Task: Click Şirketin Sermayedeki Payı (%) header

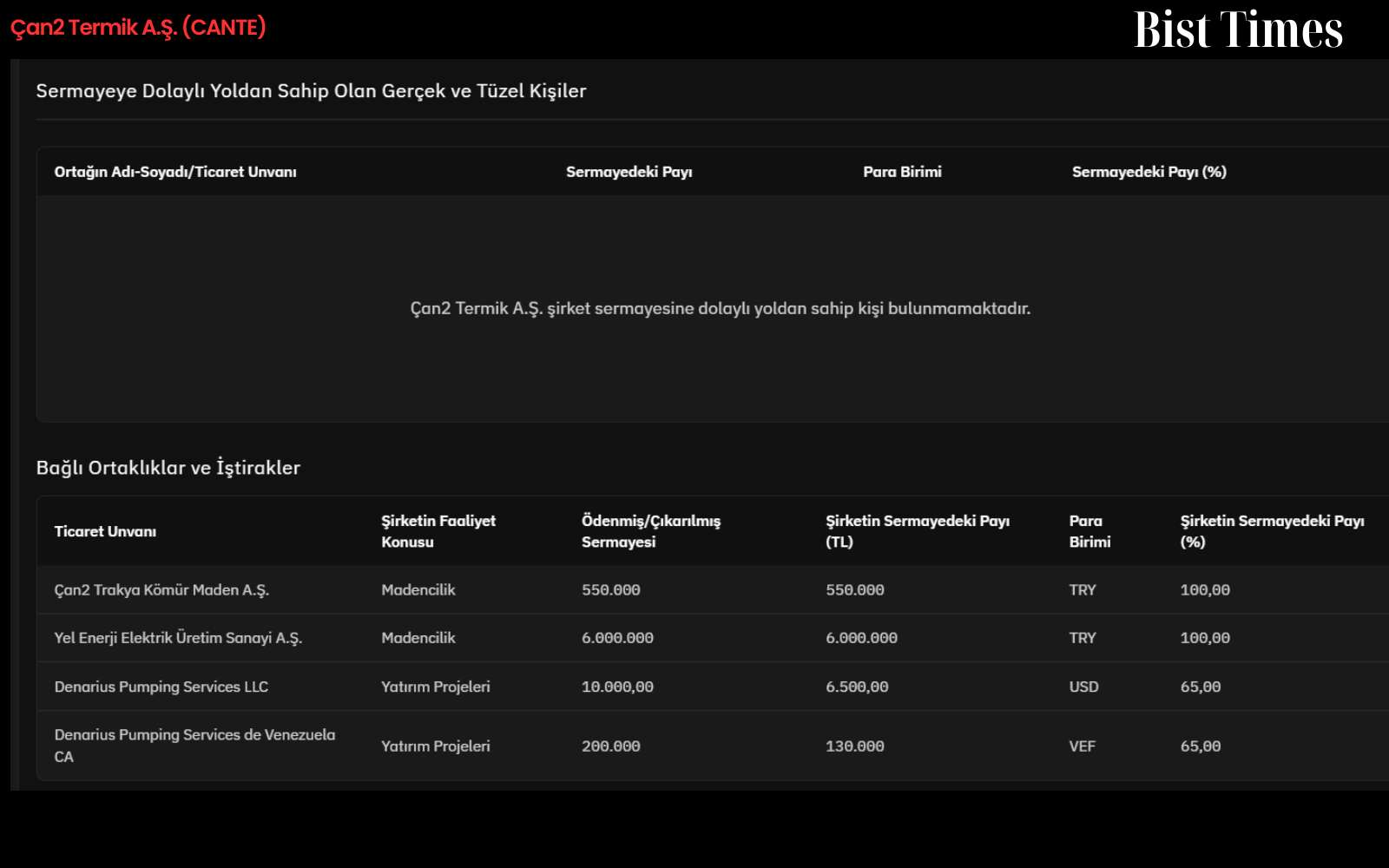Action: pos(1273,531)
